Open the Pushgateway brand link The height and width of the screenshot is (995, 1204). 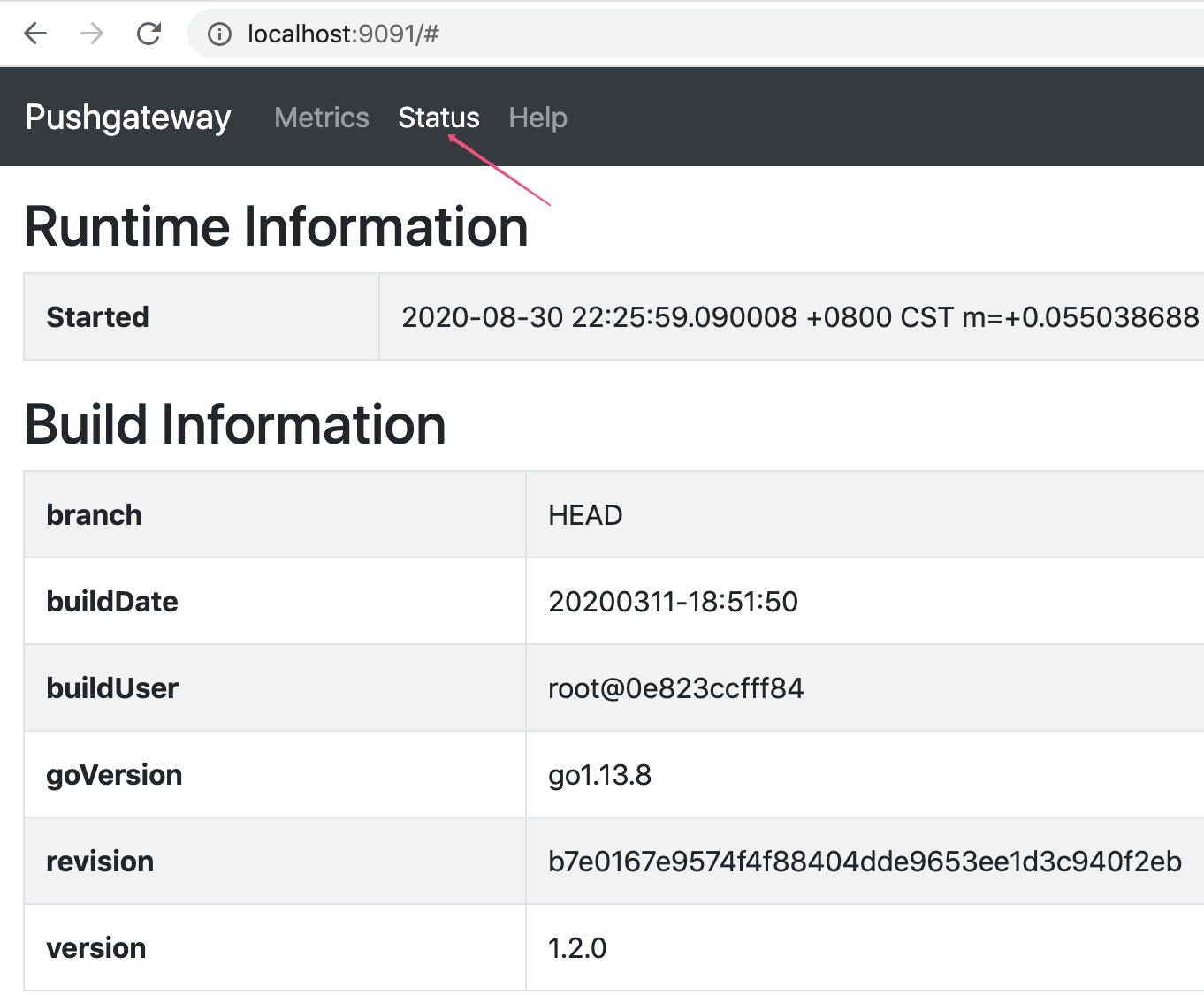click(x=128, y=118)
